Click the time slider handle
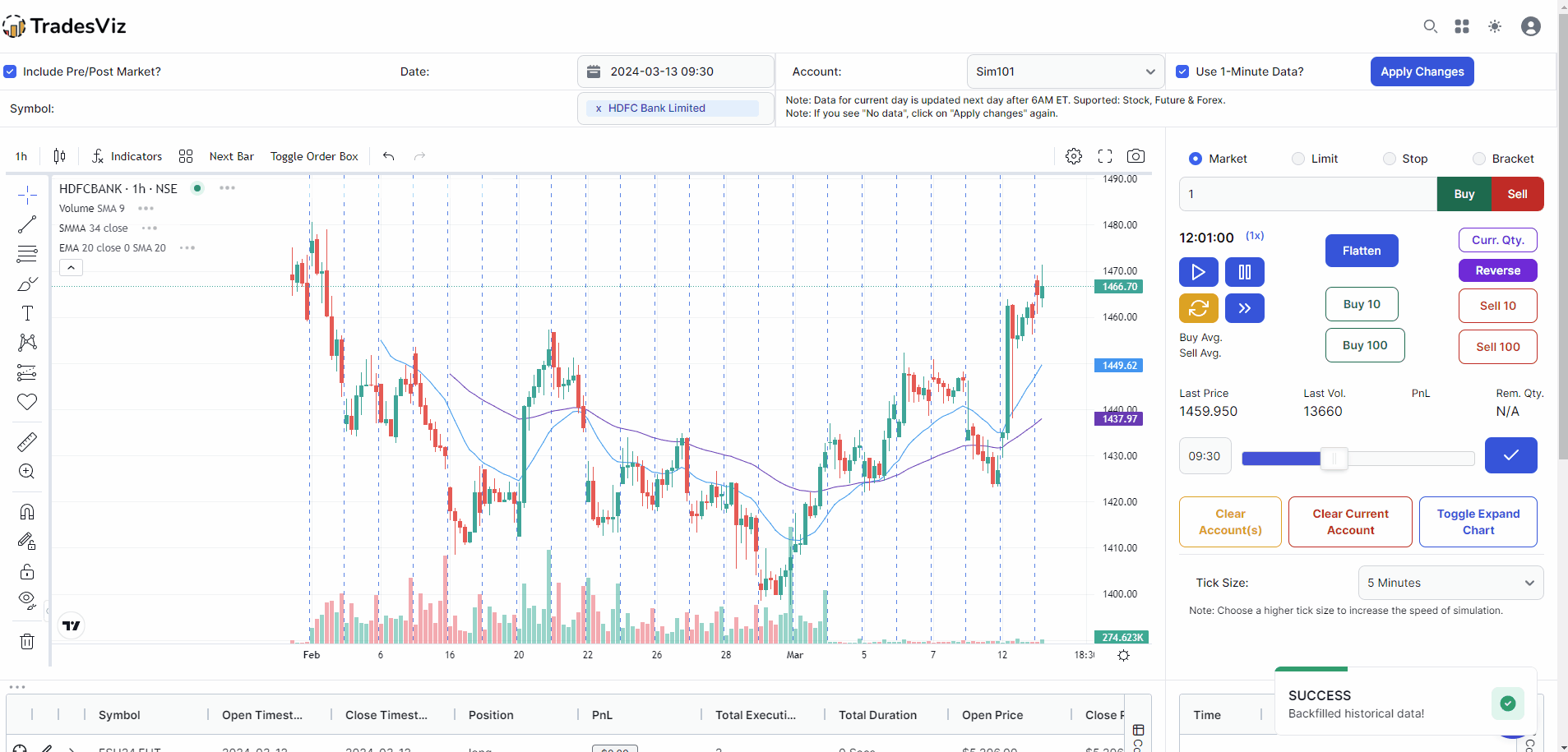The height and width of the screenshot is (752, 1568). (1334, 459)
